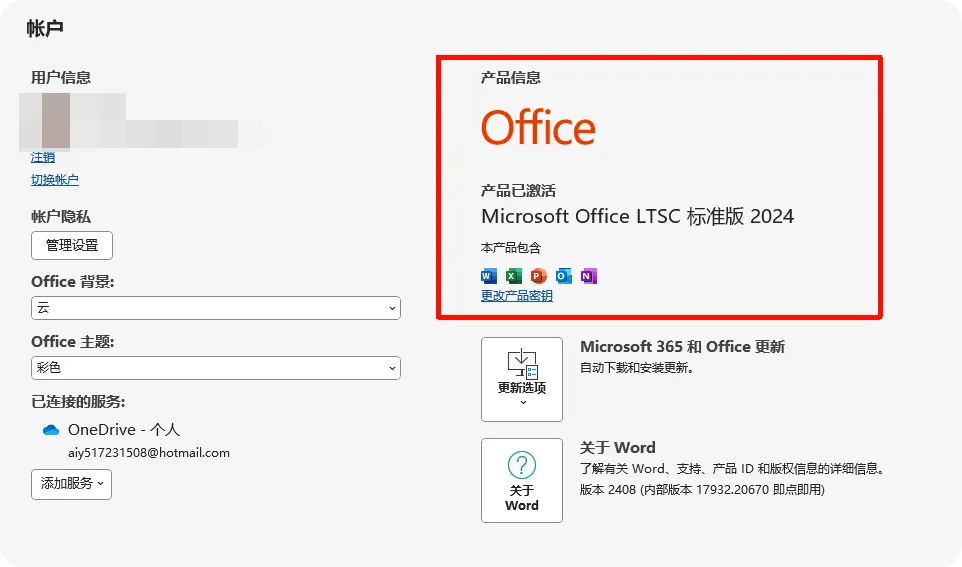The image size is (962, 567).
Task: Click the Outlook app icon
Action: (564, 276)
